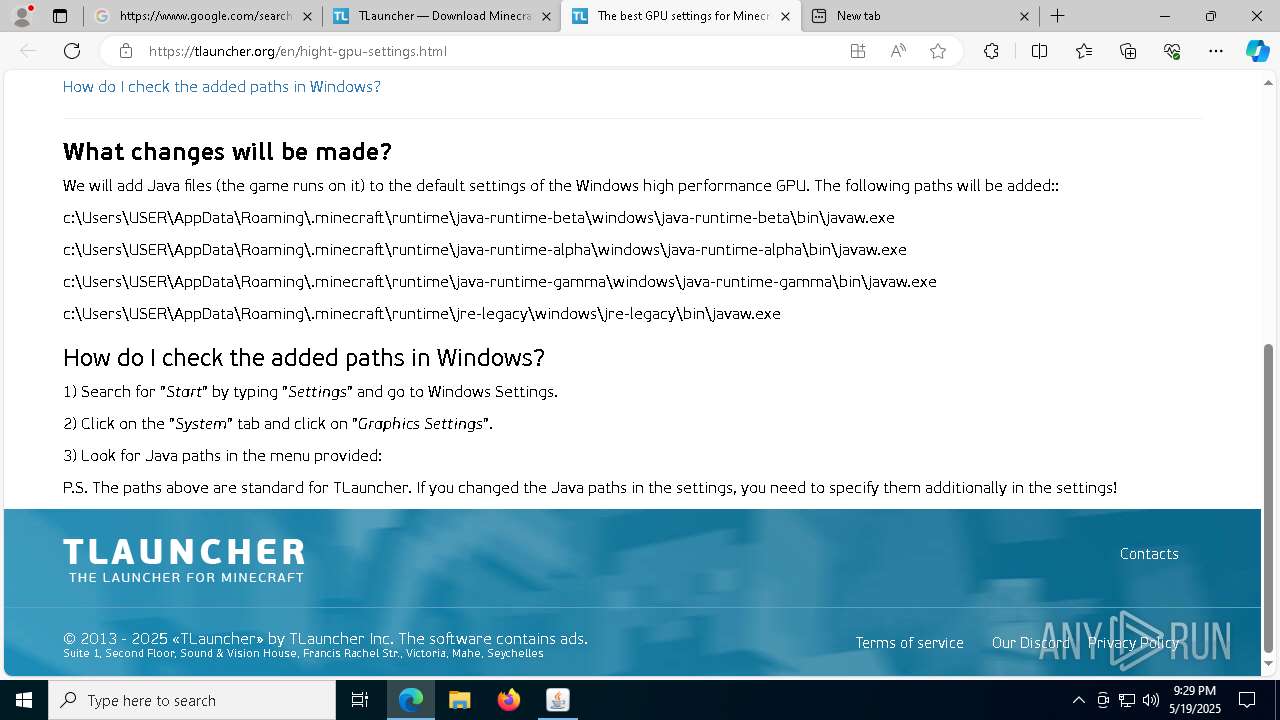Open the Edge profile avatar icon
This screenshot has height=720, width=1280.
21,16
